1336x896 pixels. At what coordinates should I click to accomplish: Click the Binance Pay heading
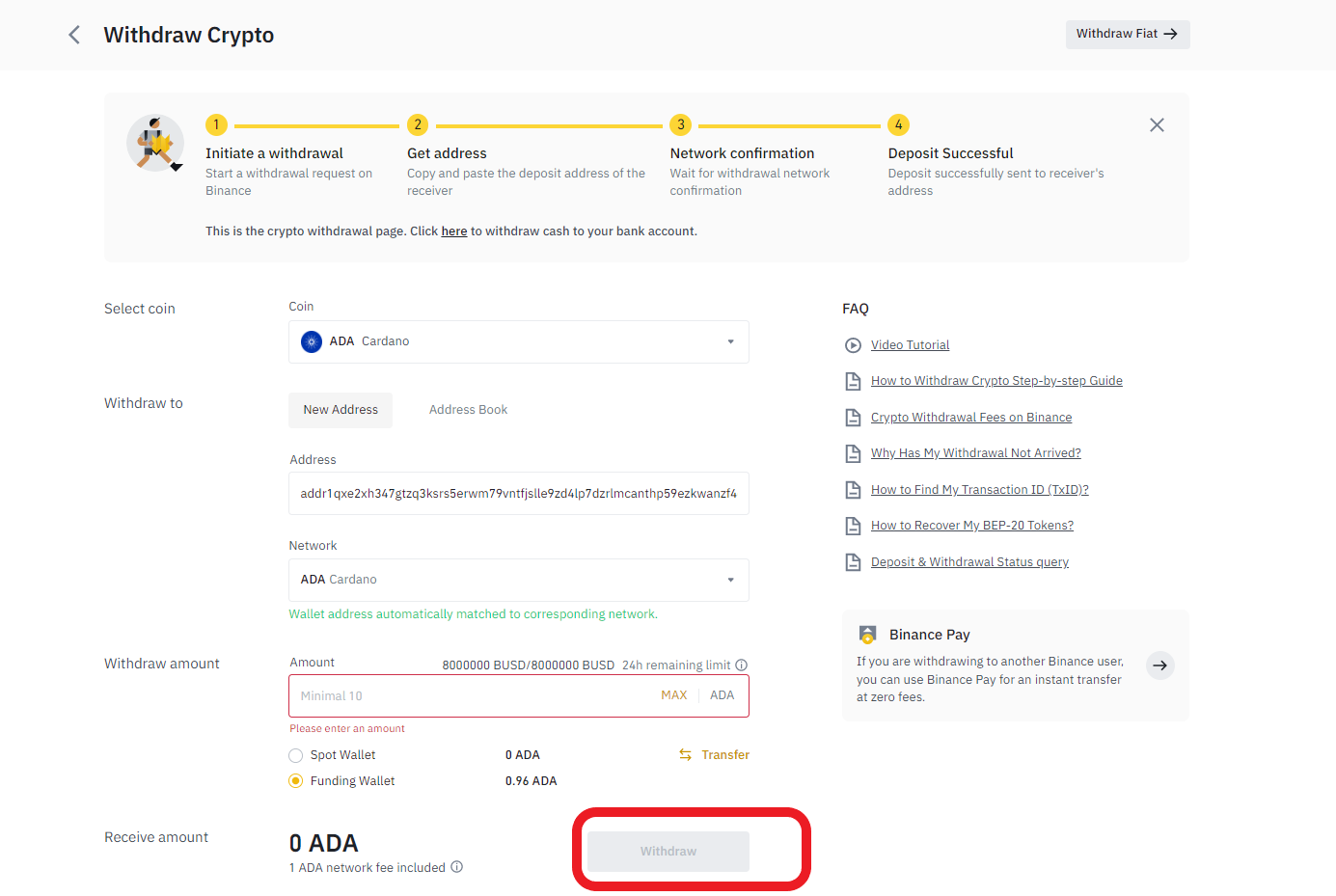pyautogui.click(x=930, y=635)
